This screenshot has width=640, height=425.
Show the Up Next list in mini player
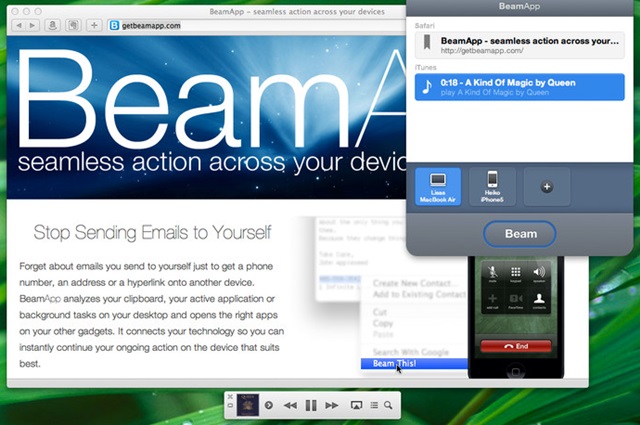(x=374, y=405)
